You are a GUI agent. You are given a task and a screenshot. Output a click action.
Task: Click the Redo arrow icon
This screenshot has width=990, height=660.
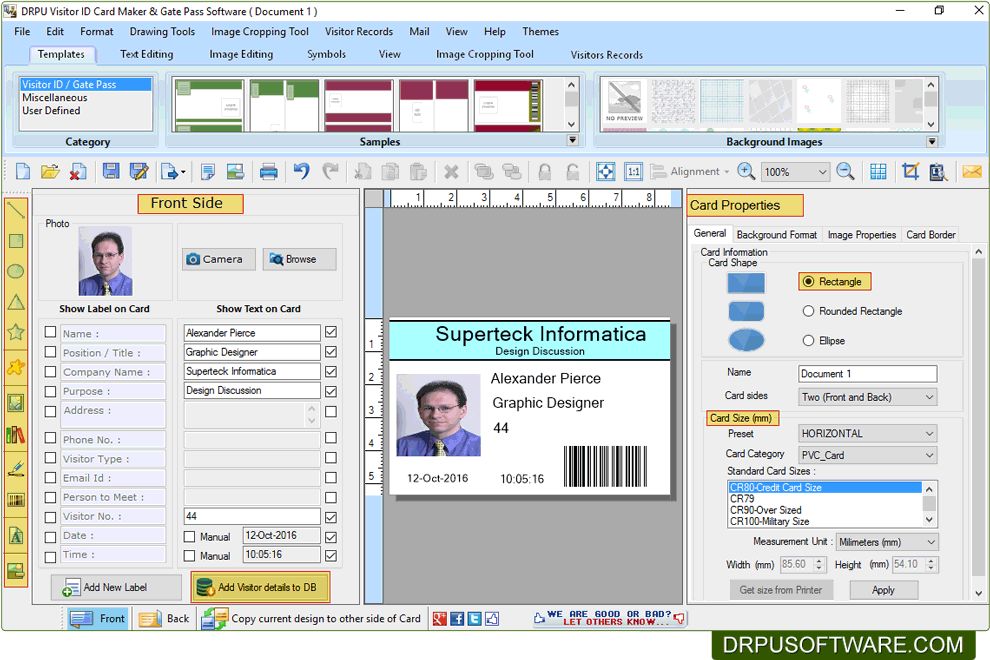click(330, 171)
